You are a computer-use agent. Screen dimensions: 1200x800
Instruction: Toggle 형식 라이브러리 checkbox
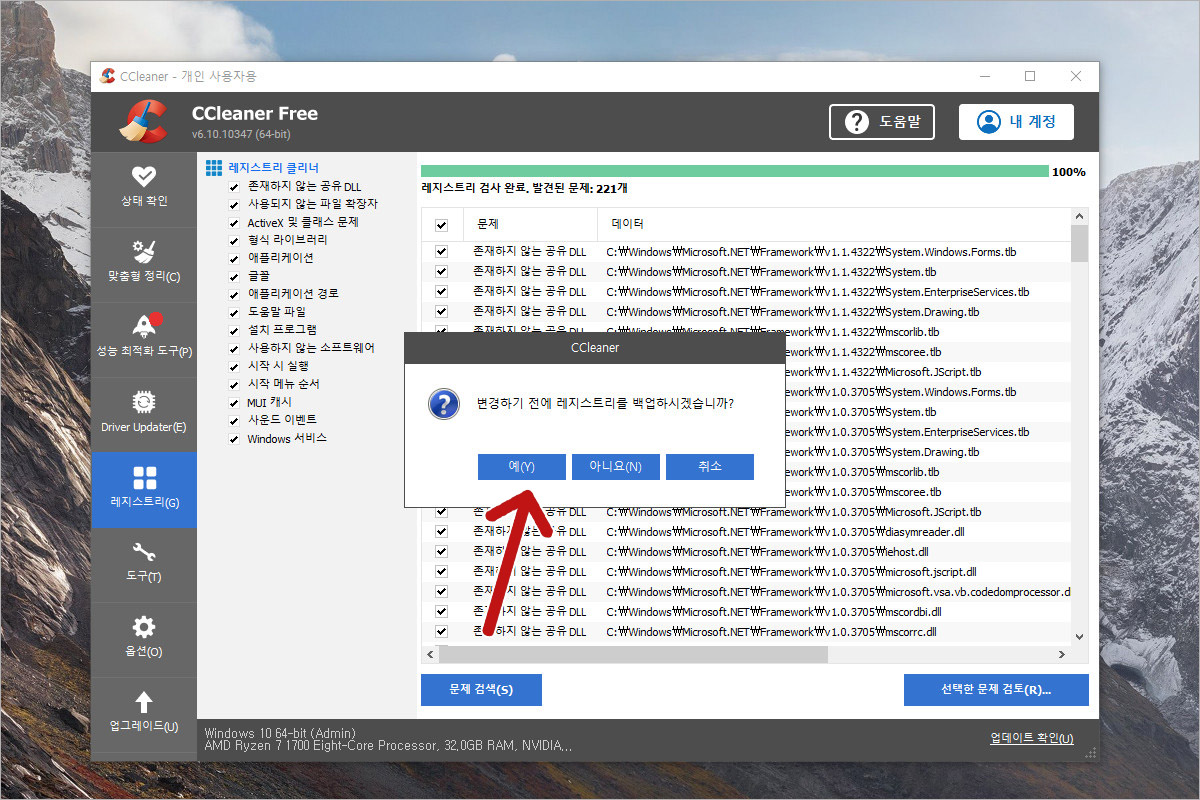click(233, 240)
